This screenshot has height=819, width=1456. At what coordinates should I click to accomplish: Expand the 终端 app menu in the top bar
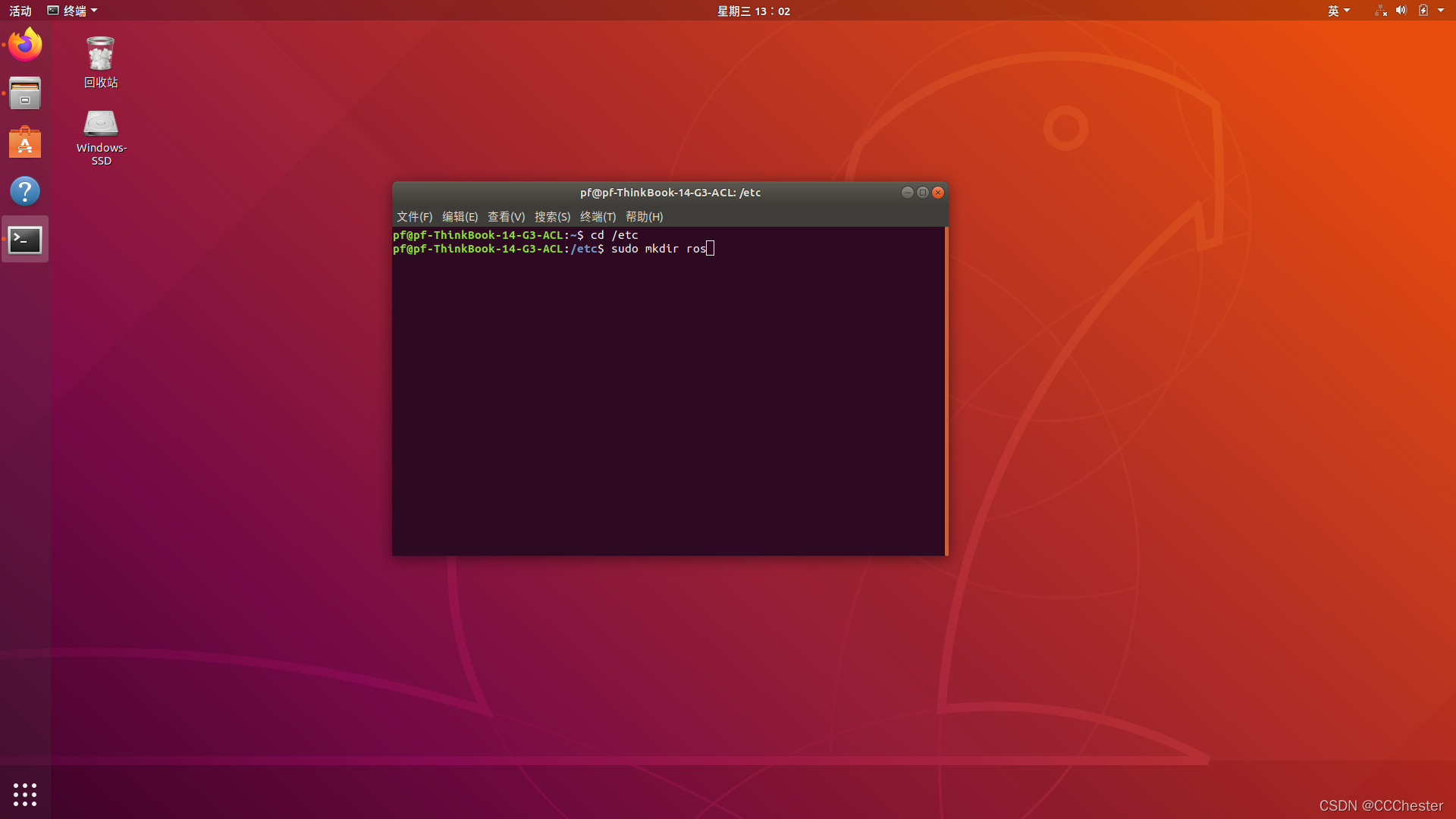coord(74,11)
